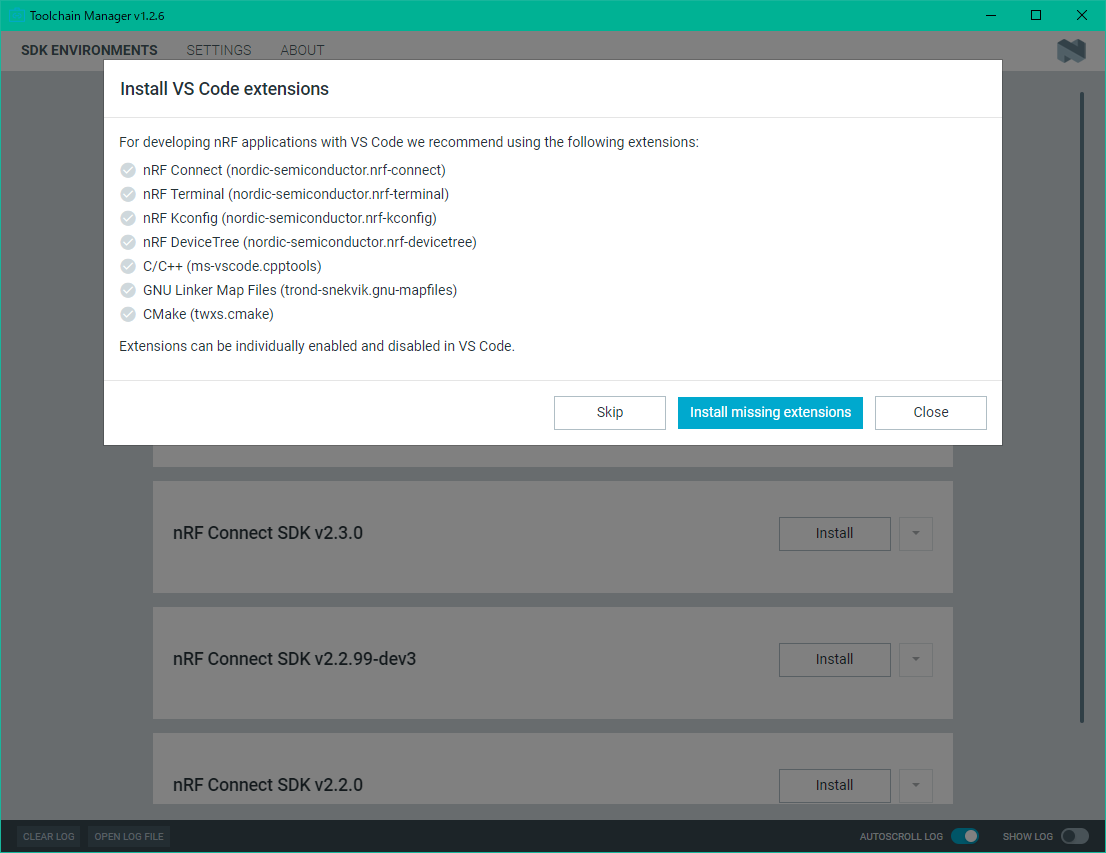Click the nRF DeviceTree extension name text
The width and height of the screenshot is (1106, 853).
(x=310, y=242)
